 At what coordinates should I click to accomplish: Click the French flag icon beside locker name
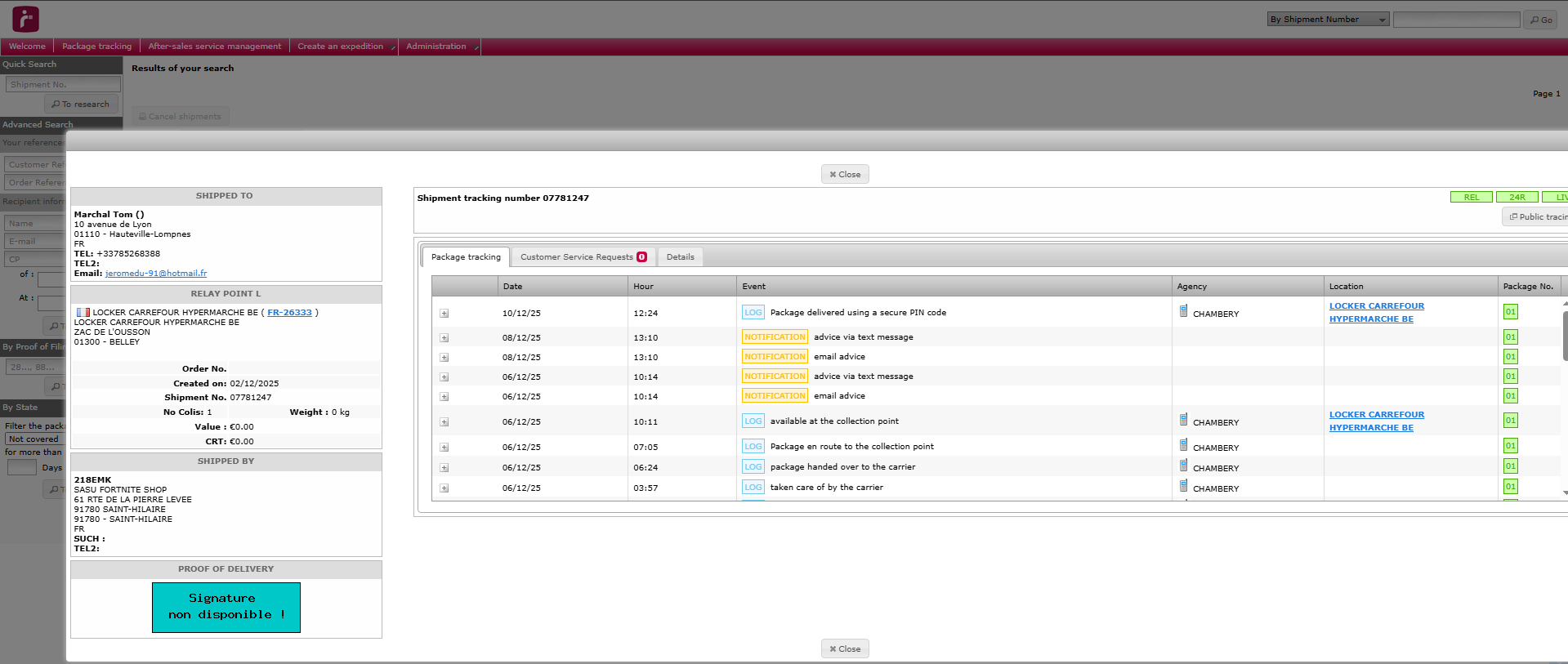click(83, 313)
